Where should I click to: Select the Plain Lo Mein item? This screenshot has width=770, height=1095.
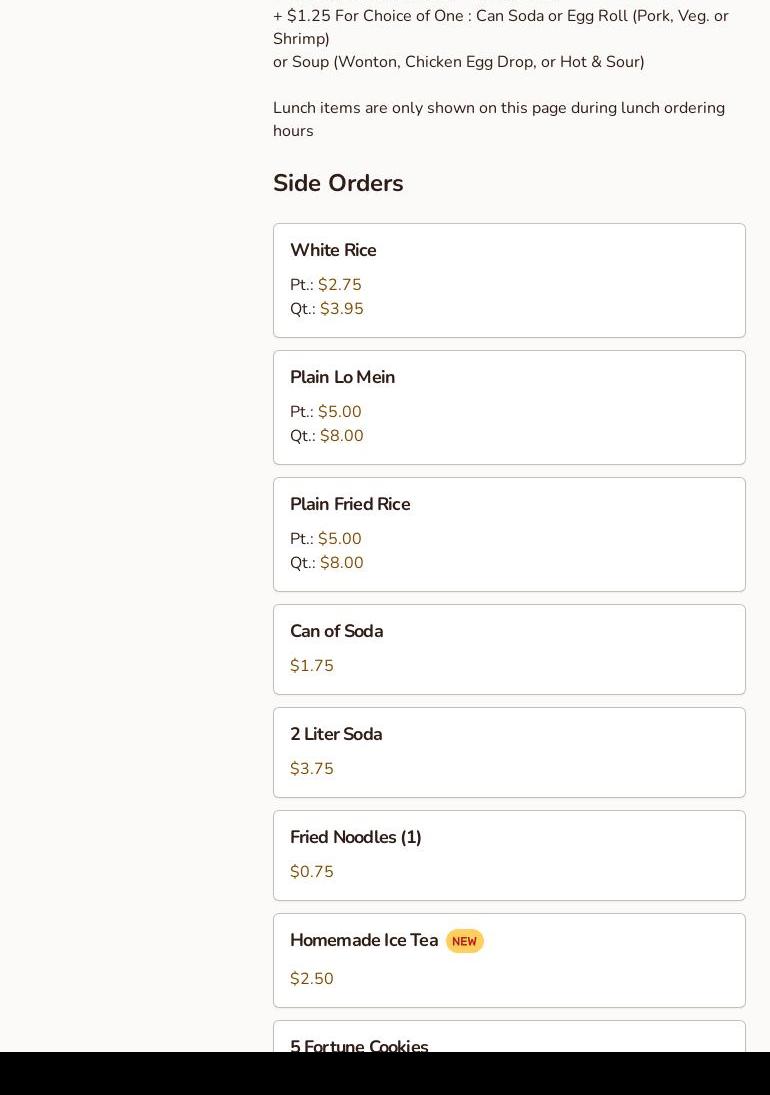tap(342, 377)
